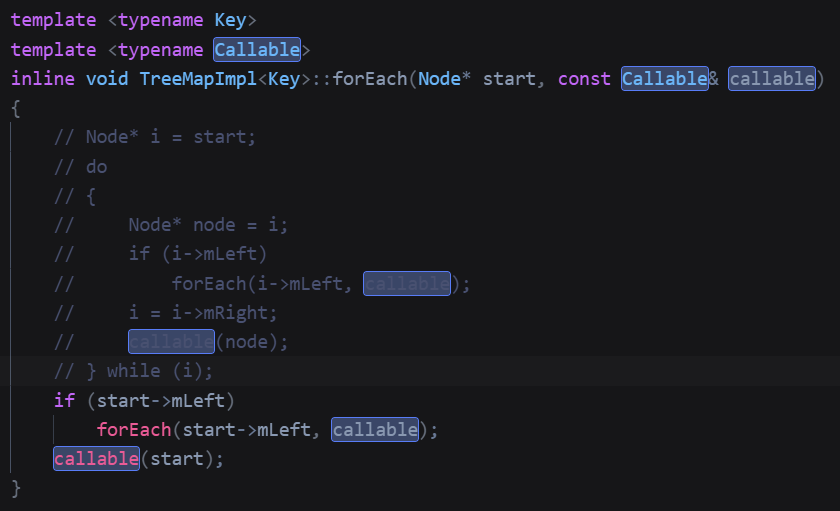Click the callable parameter in function signature

point(772,78)
